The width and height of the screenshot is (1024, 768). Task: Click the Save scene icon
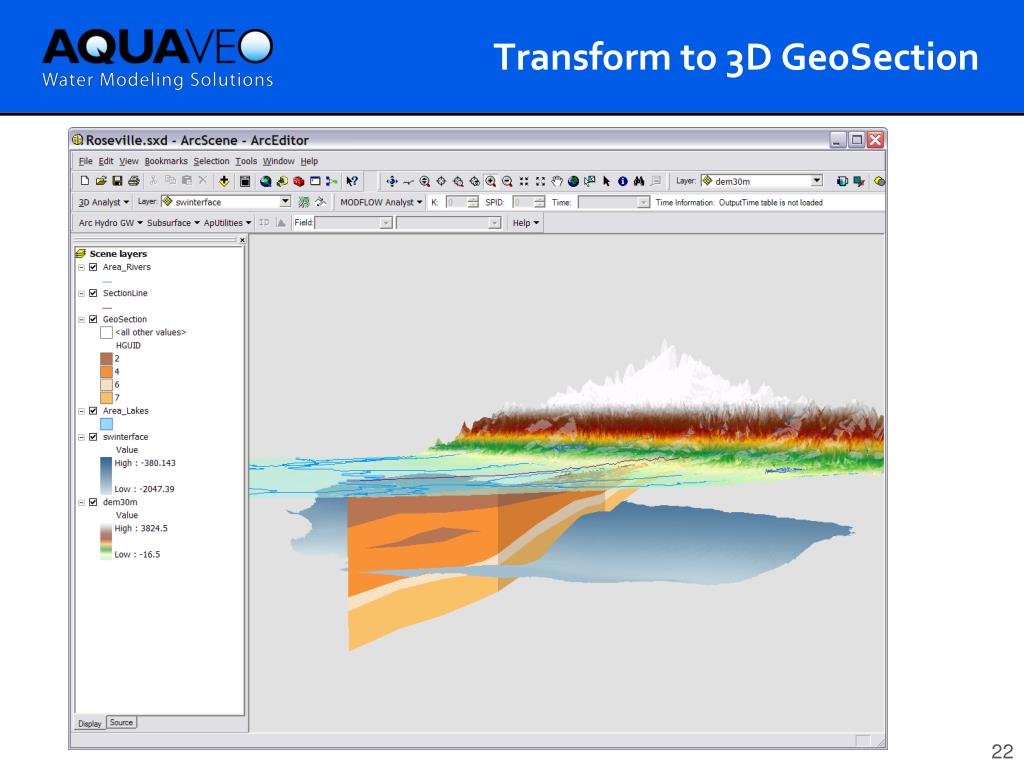[x=118, y=181]
